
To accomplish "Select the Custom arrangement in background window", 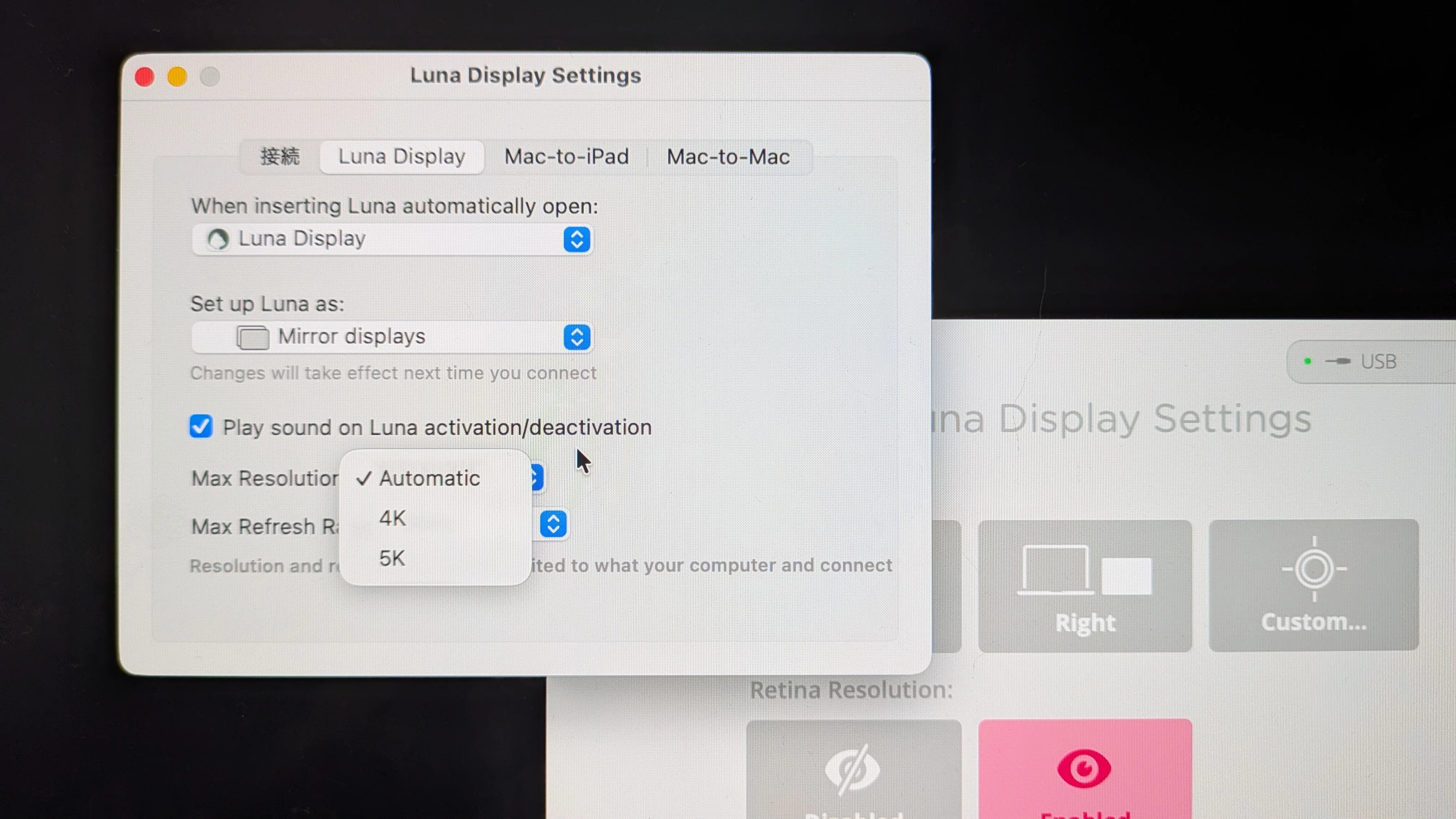I will (x=1314, y=586).
